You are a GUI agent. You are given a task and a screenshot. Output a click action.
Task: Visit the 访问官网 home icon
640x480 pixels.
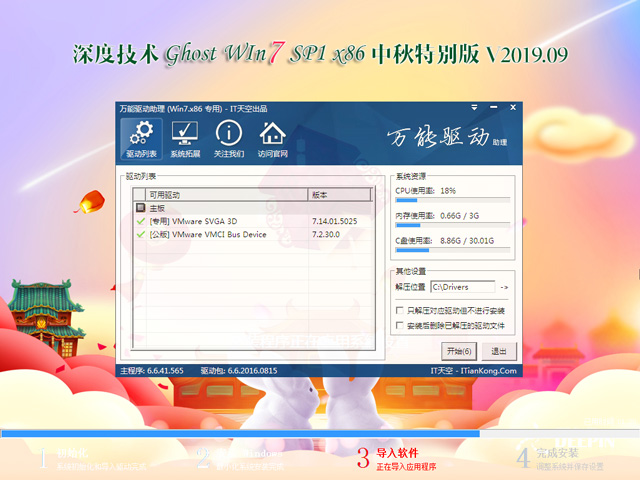point(272,139)
